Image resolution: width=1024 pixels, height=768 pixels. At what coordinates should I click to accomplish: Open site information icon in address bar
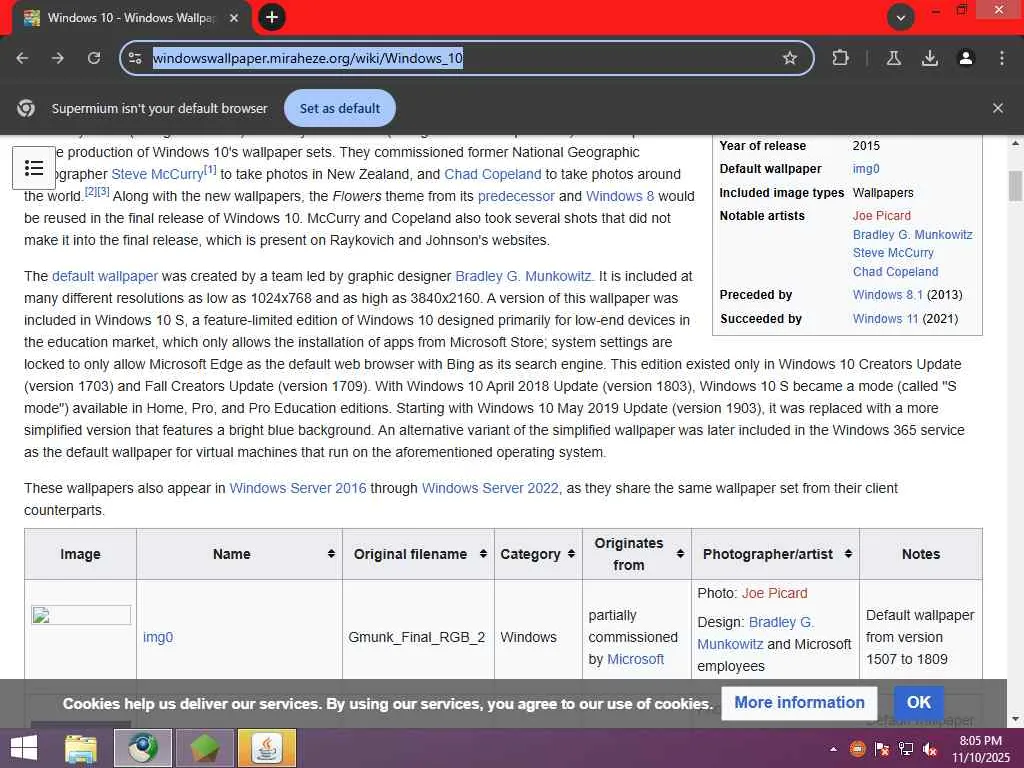[135, 58]
